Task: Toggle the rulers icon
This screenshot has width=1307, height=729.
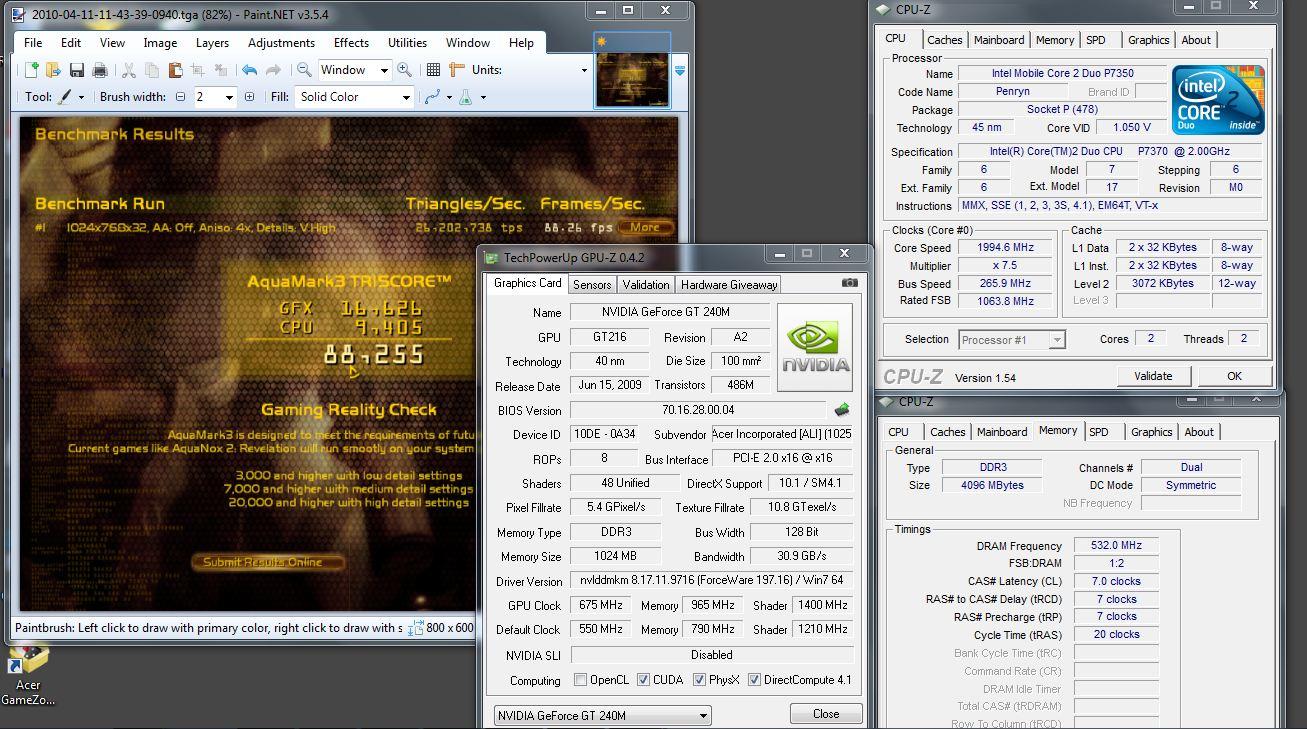Action: [x=457, y=70]
